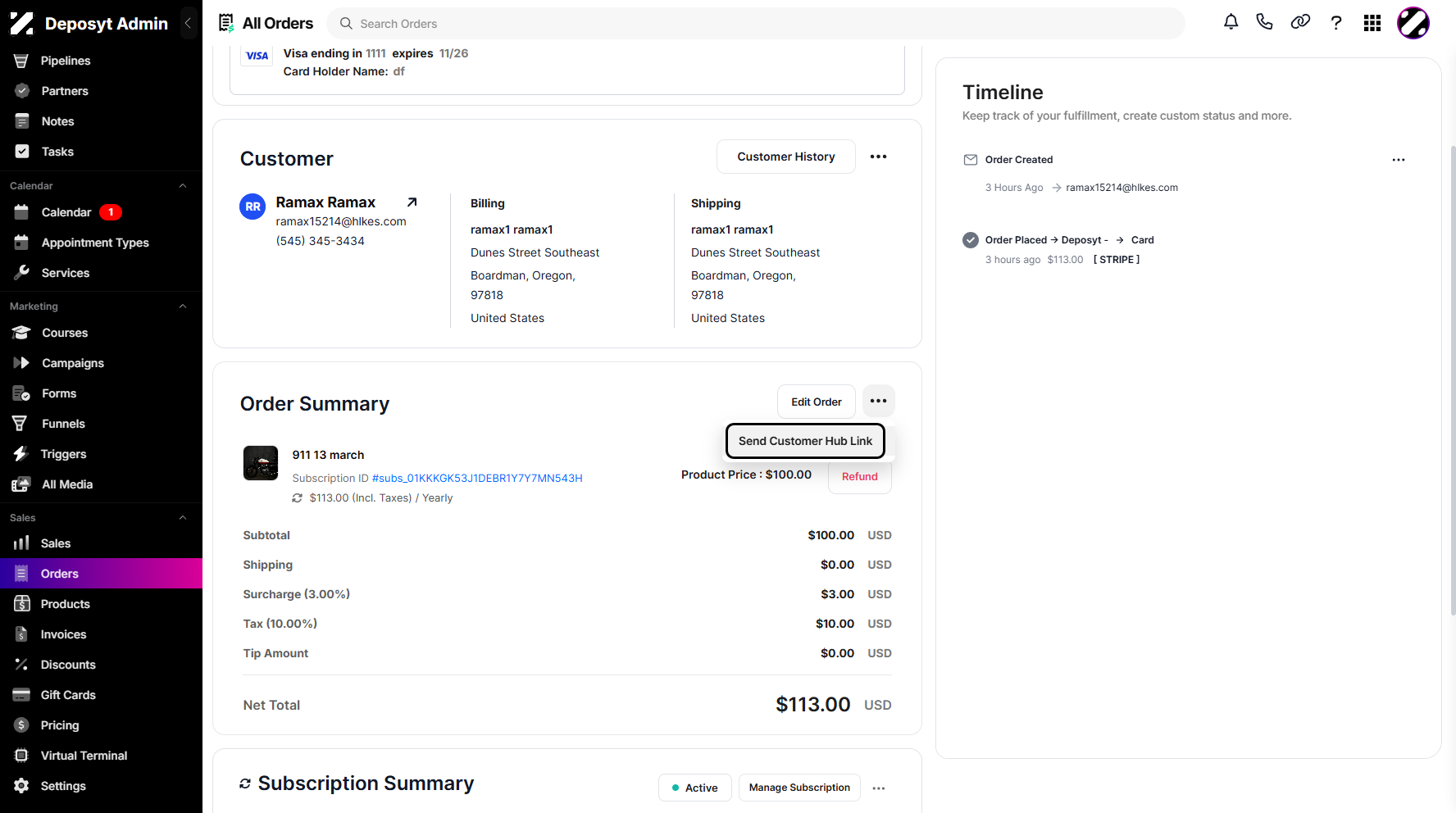Toggle the Order Summary three-dot menu

[x=878, y=401]
